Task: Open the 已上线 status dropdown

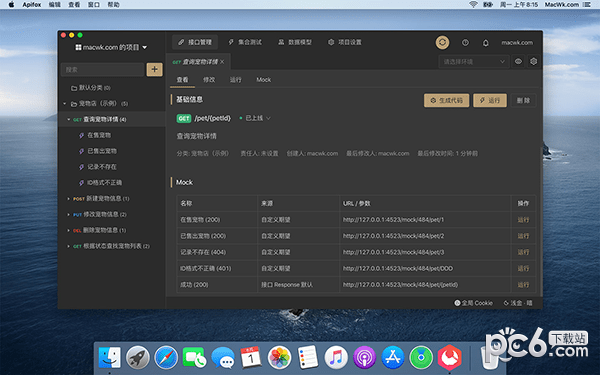Action: tap(254, 118)
